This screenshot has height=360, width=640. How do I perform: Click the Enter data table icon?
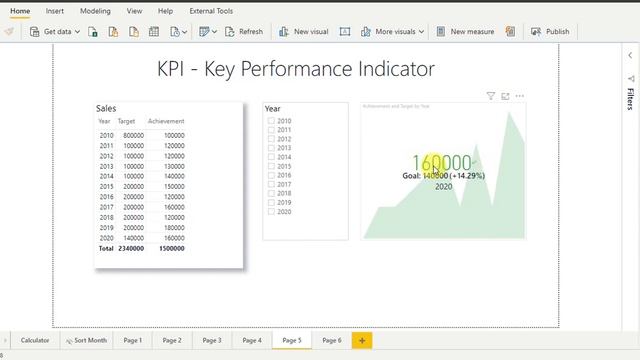click(x=154, y=31)
